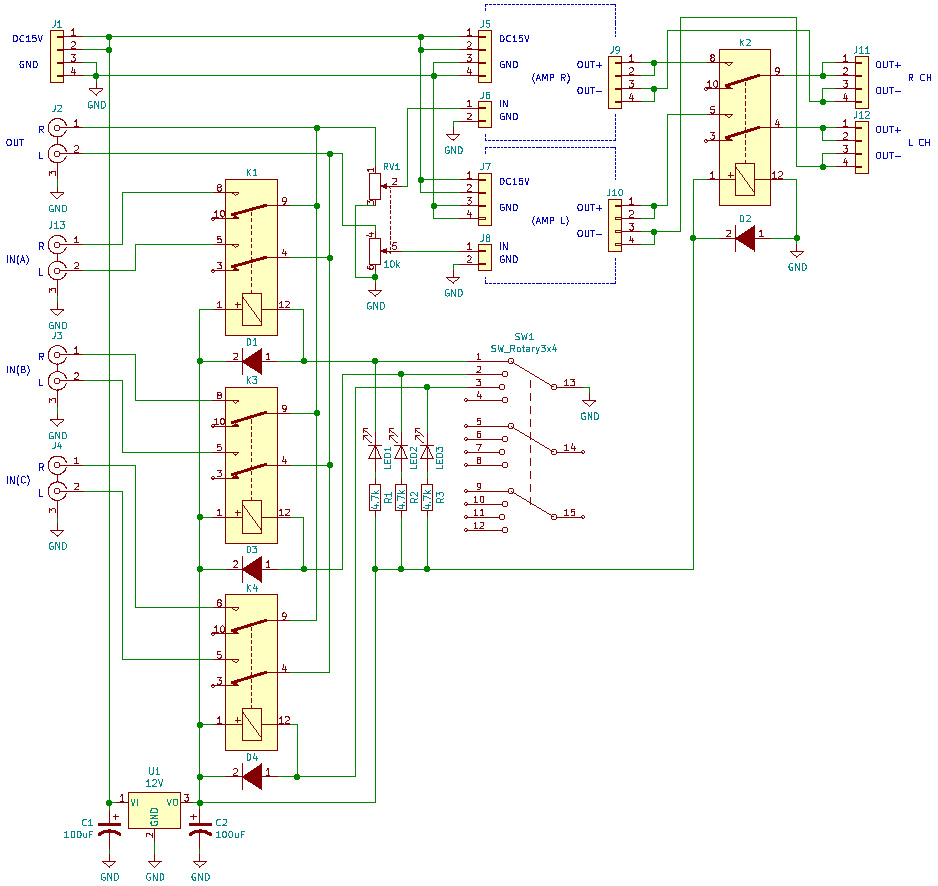This screenshot has height=886, width=938.
Task: Select the C2 100uF capacitor
Action: 200,824
